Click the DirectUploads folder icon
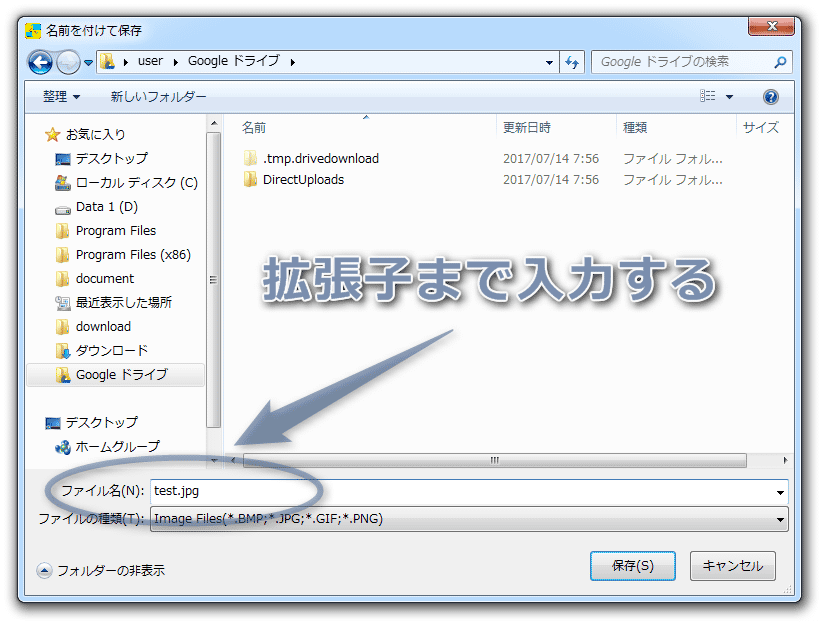The width and height of the screenshot is (822, 625). (251, 180)
